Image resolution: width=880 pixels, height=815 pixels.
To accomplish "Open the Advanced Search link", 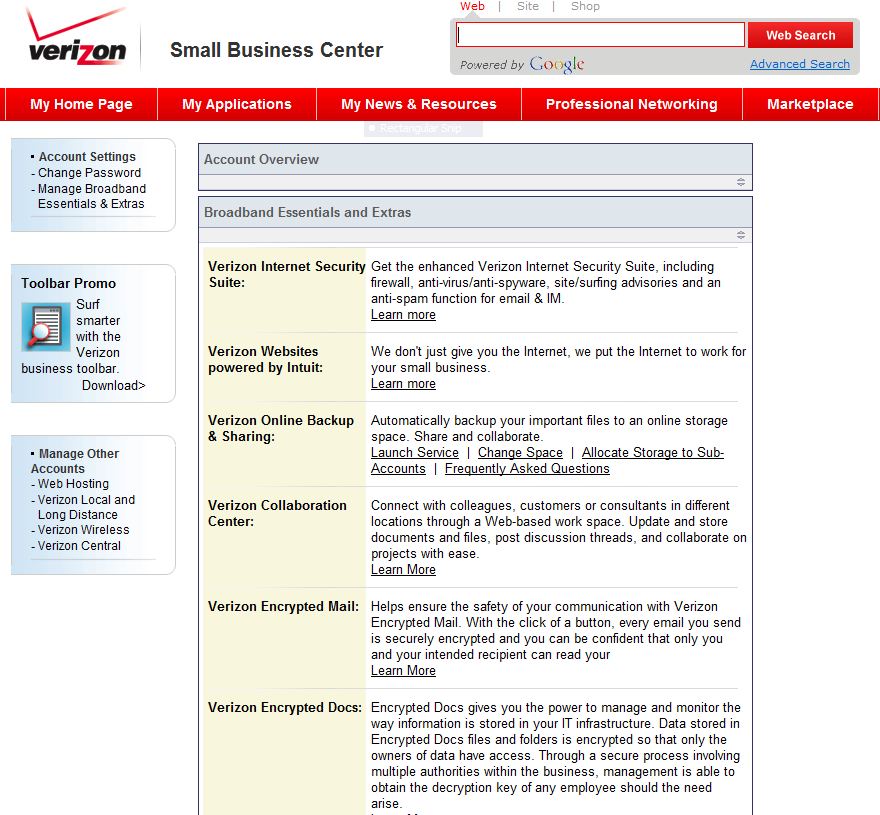I will click(x=800, y=64).
